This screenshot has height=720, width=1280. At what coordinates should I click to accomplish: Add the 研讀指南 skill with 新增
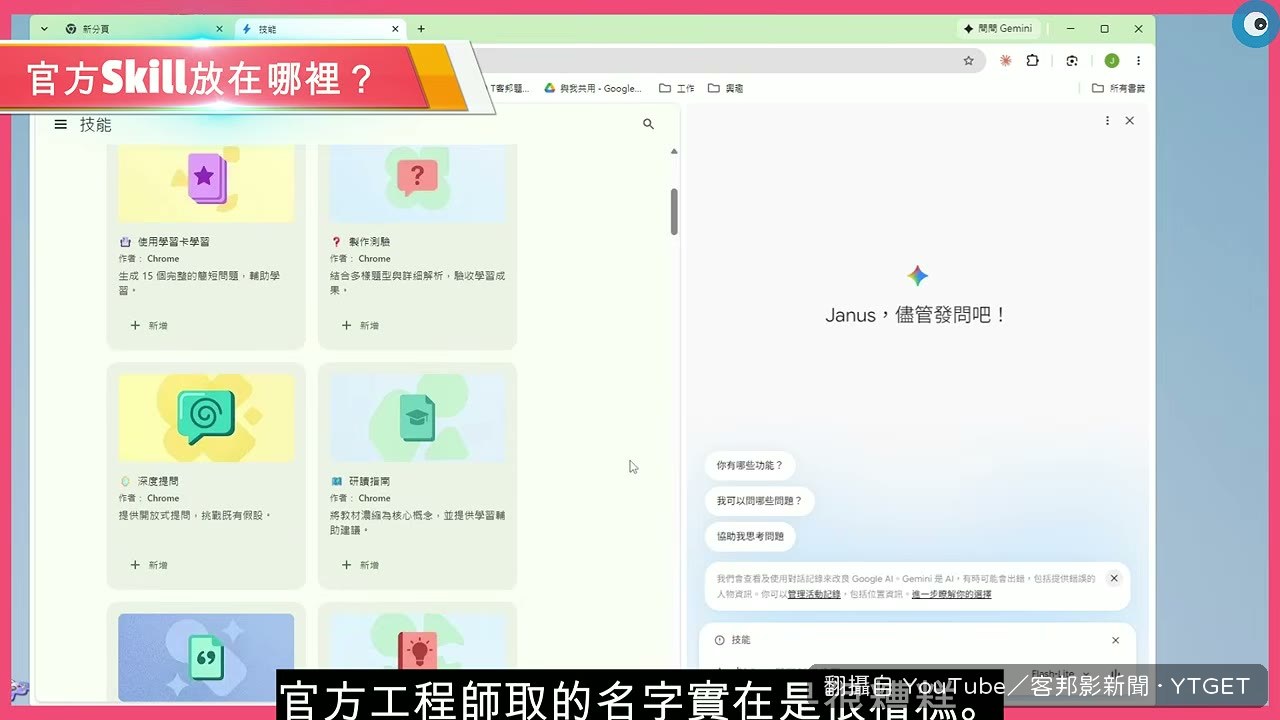pyautogui.click(x=360, y=565)
